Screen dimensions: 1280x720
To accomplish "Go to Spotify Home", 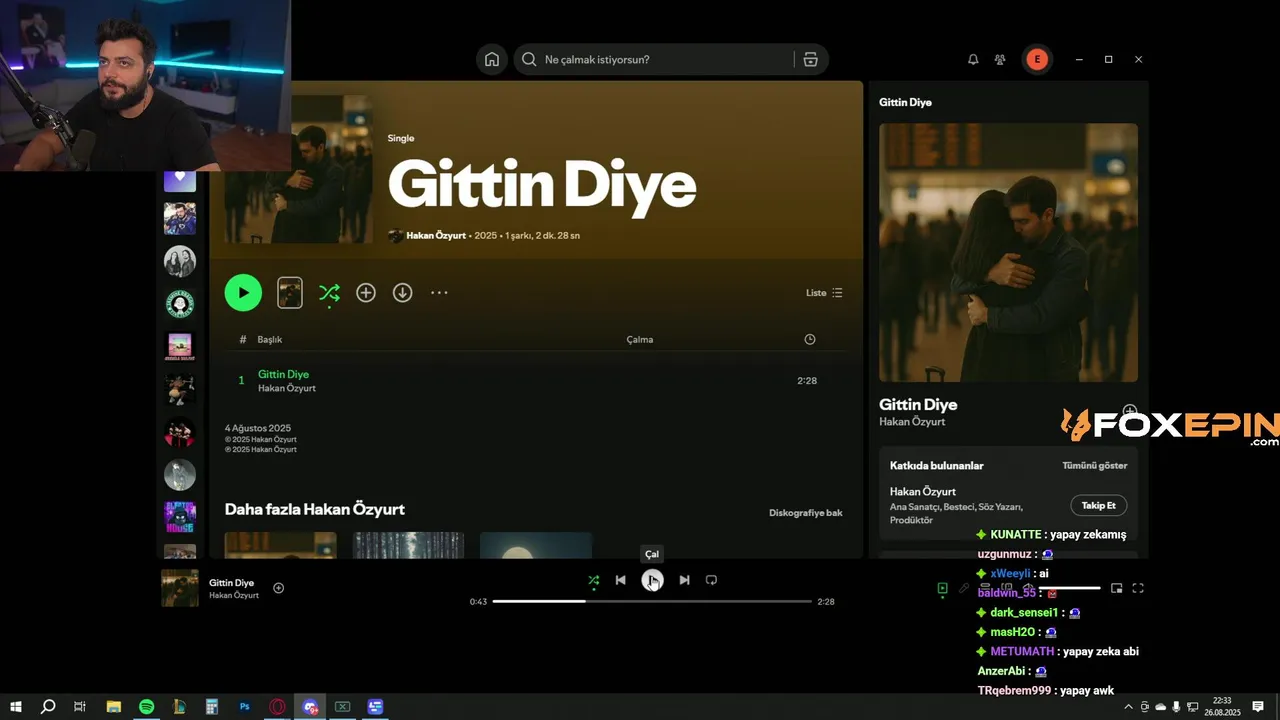I will [491, 59].
